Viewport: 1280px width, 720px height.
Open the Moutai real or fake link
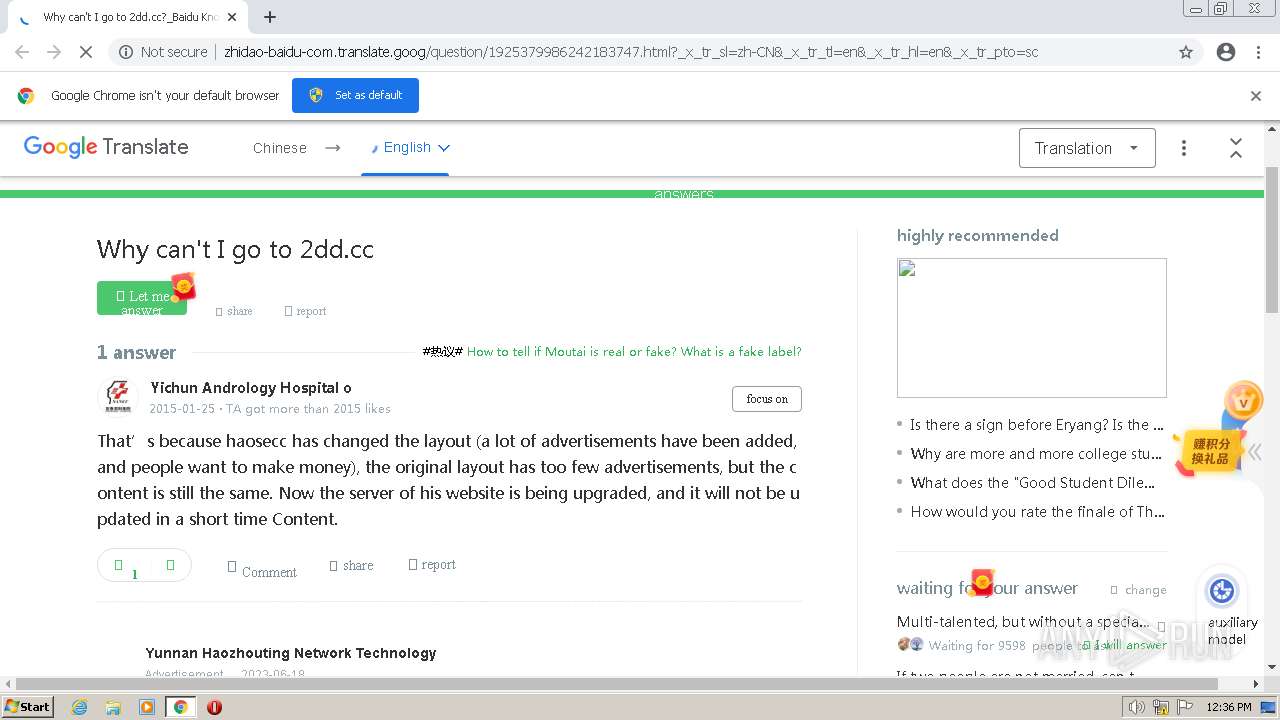634,352
